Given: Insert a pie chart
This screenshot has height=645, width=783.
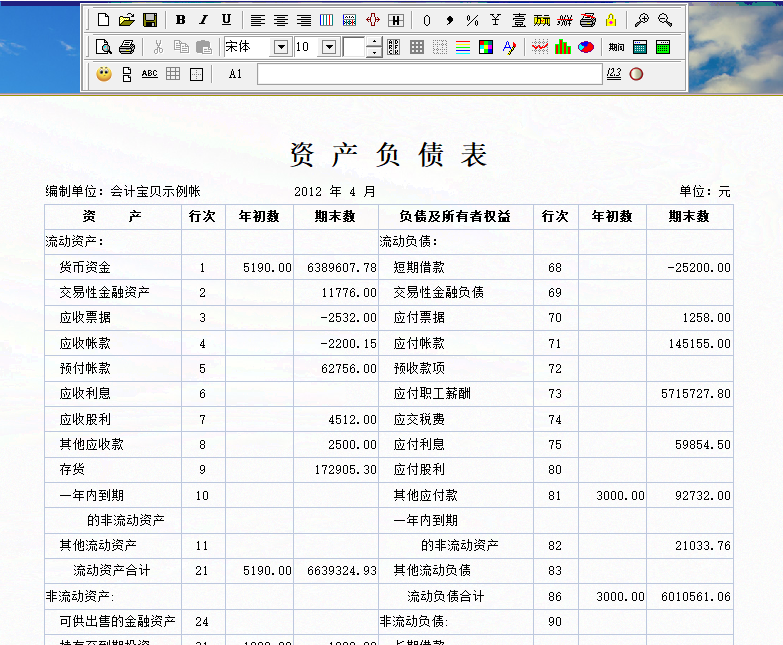Looking at the screenshot, I should [586, 47].
